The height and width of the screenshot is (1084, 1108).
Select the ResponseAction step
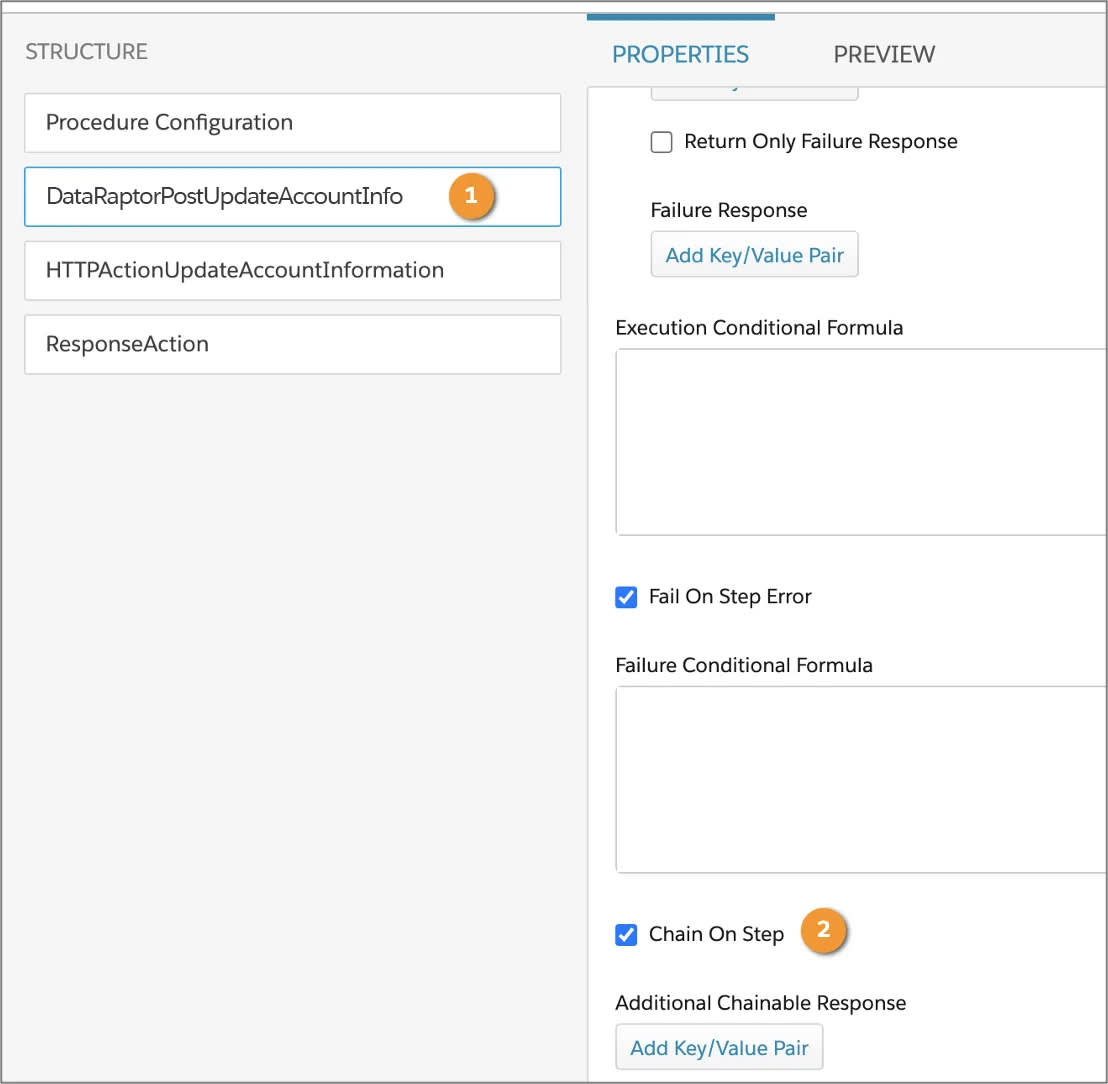293,345
